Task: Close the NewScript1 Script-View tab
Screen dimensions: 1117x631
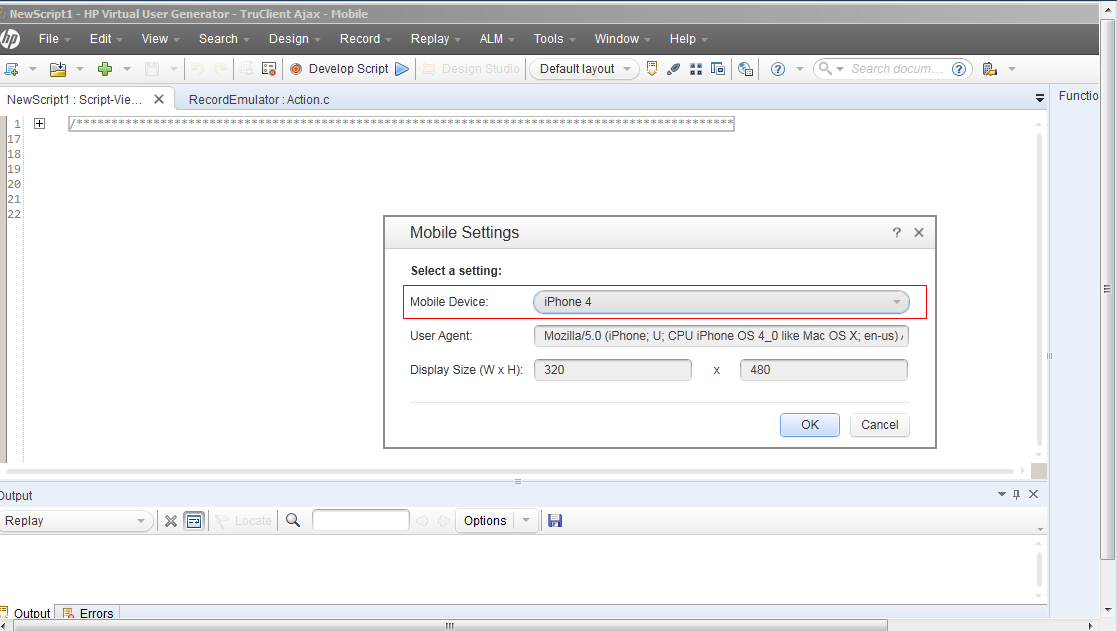Action: pos(159,99)
